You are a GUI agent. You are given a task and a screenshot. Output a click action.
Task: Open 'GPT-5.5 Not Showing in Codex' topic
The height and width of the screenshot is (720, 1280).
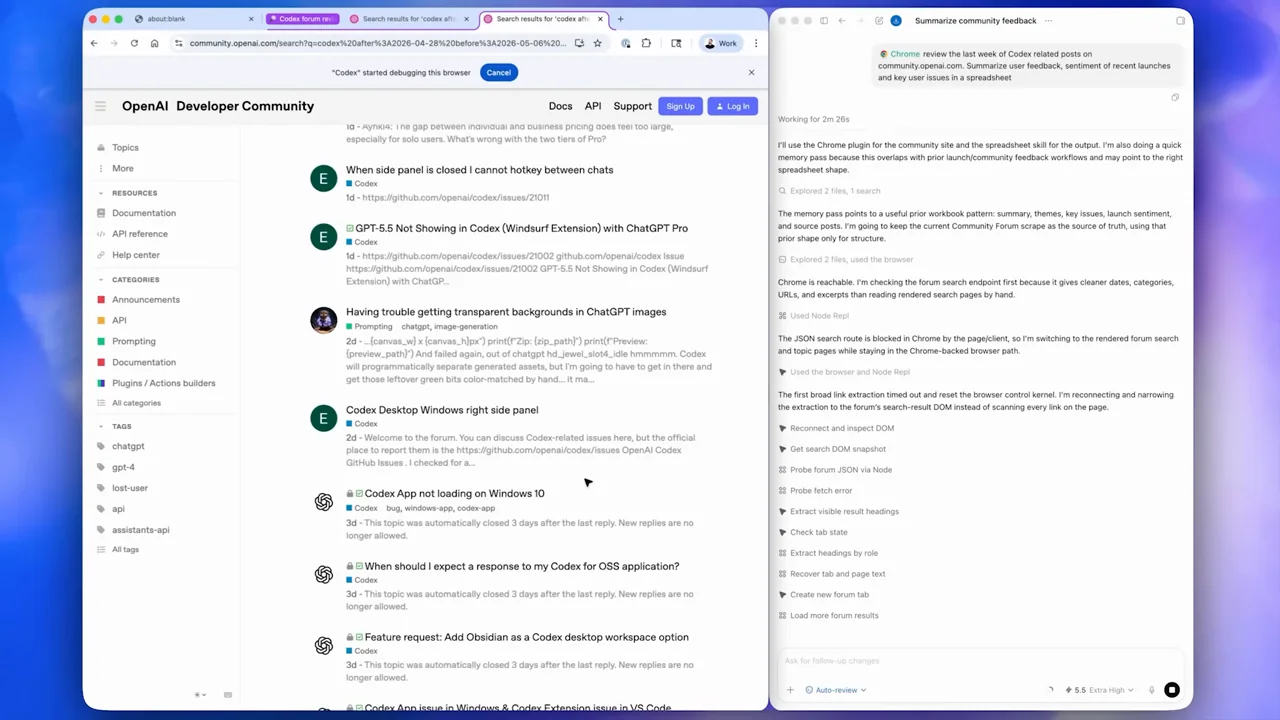point(520,228)
